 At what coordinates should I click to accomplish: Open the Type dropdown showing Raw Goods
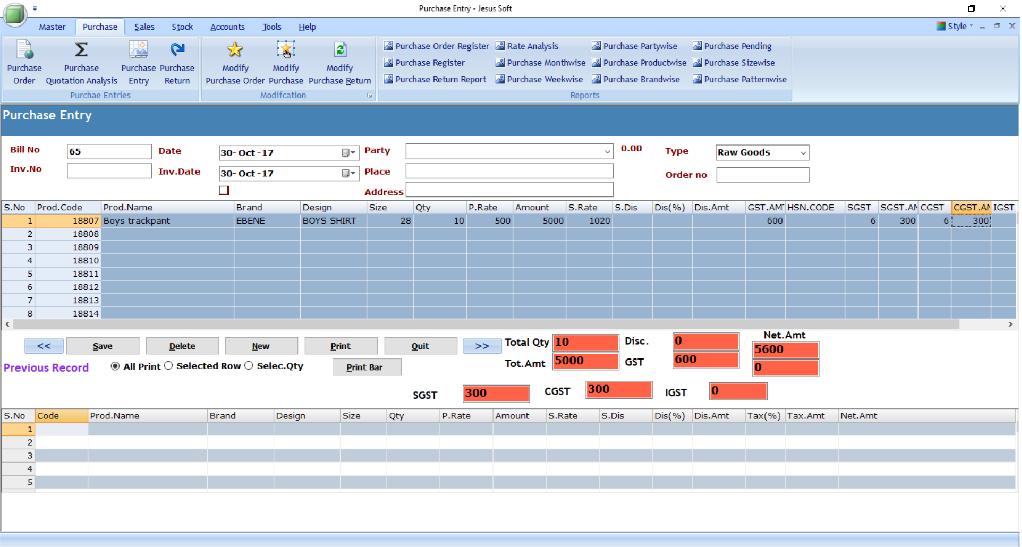802,153
